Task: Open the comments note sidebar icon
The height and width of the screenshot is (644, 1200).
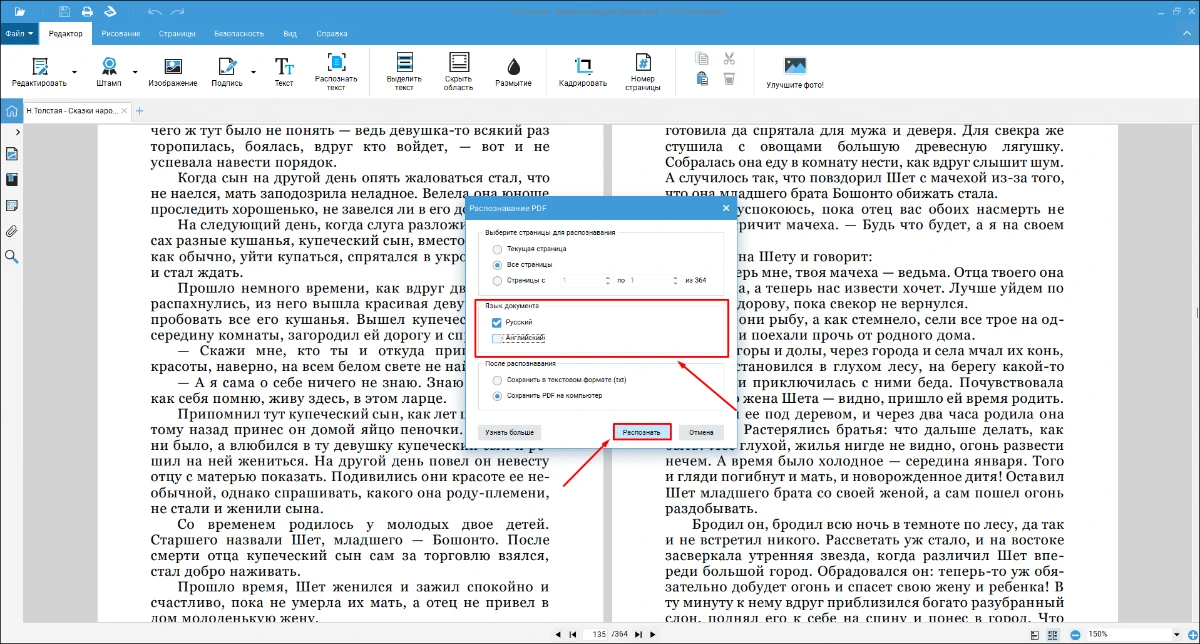Action: pos(12,205)
